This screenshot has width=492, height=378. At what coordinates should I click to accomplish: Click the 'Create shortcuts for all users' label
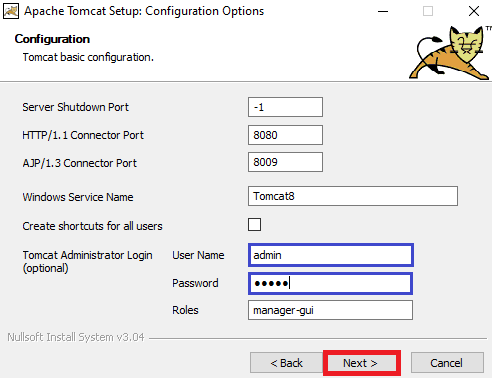(92, 226)
